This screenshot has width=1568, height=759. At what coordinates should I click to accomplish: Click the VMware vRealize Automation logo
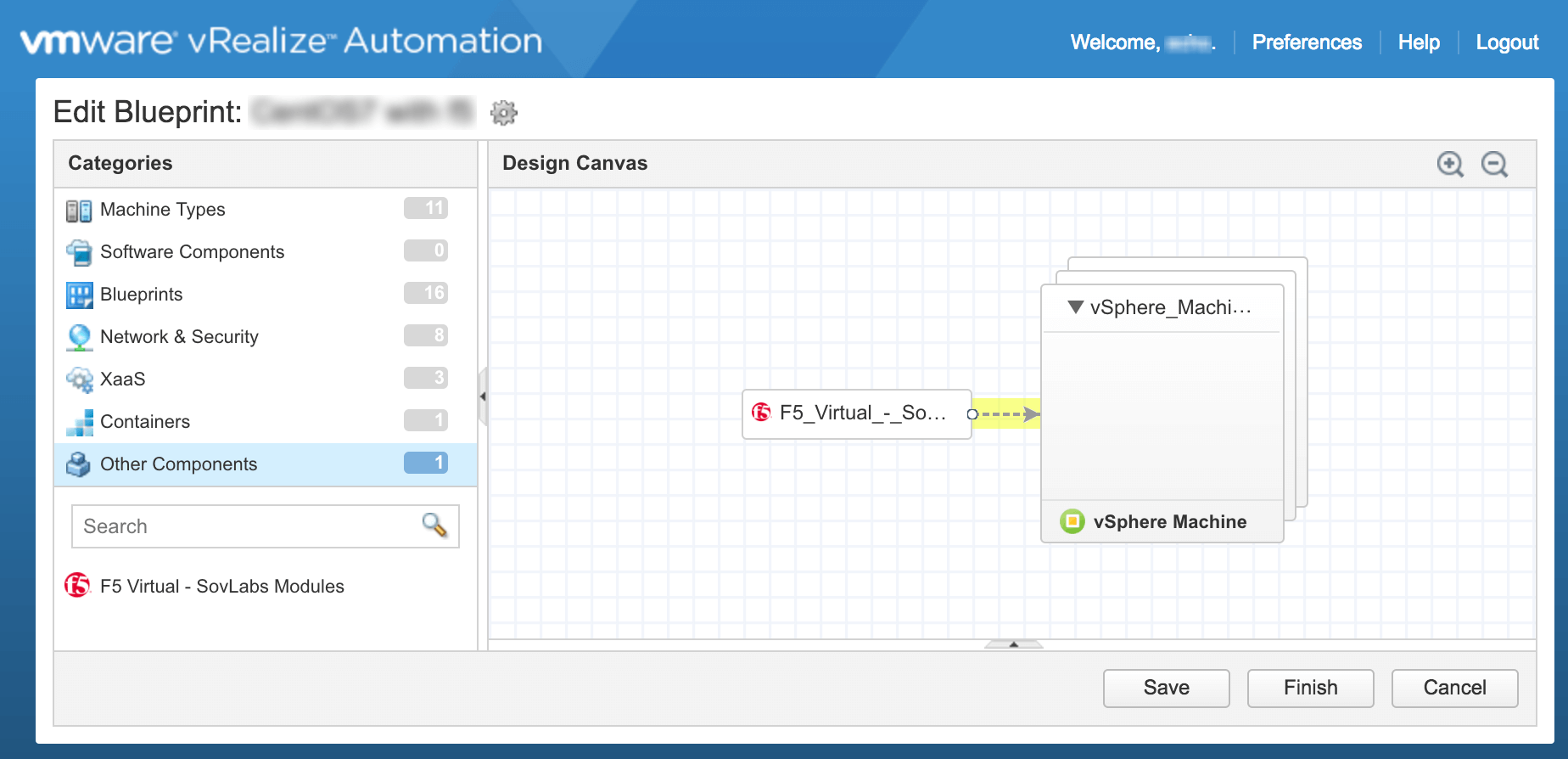coord(281,41)
